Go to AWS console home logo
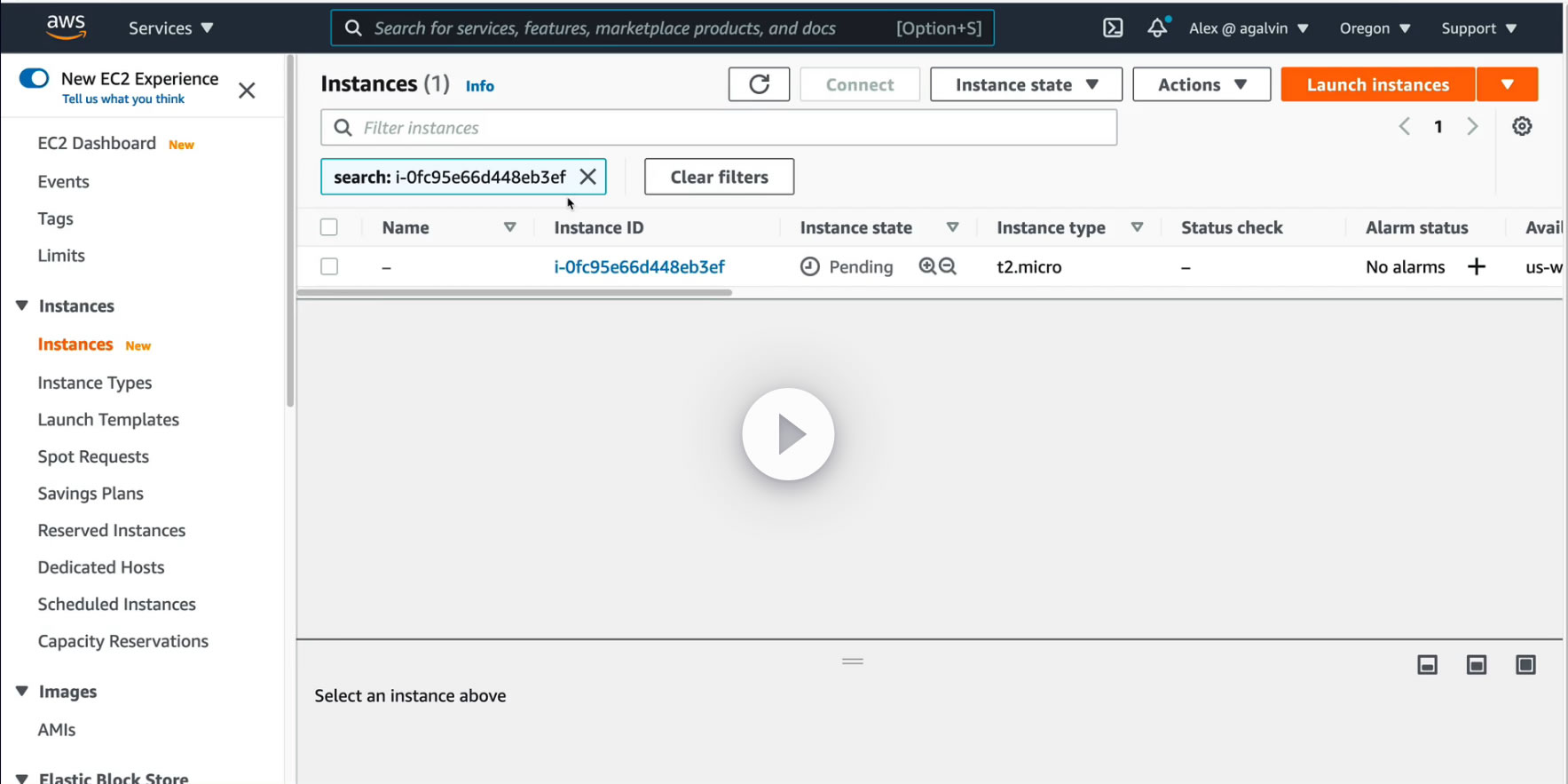 (x=67, y=27)
